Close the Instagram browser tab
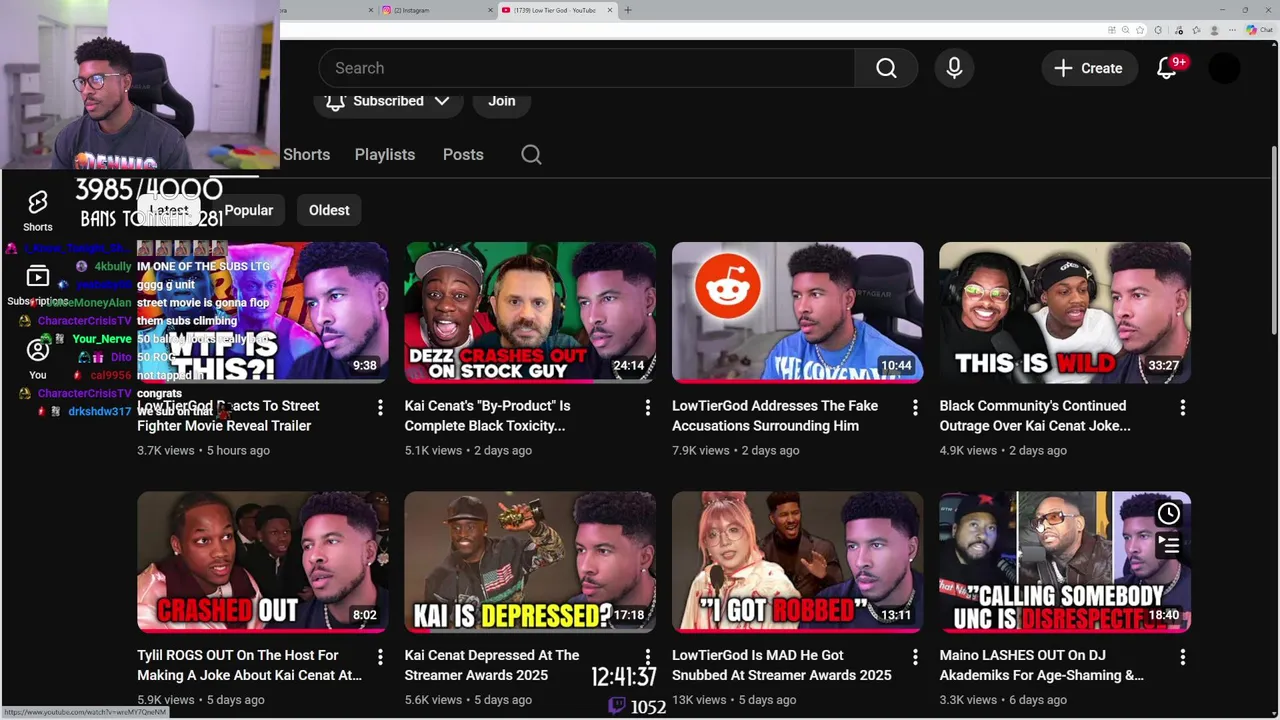The height and width of the screenshot is (720, 1280). 491,10
